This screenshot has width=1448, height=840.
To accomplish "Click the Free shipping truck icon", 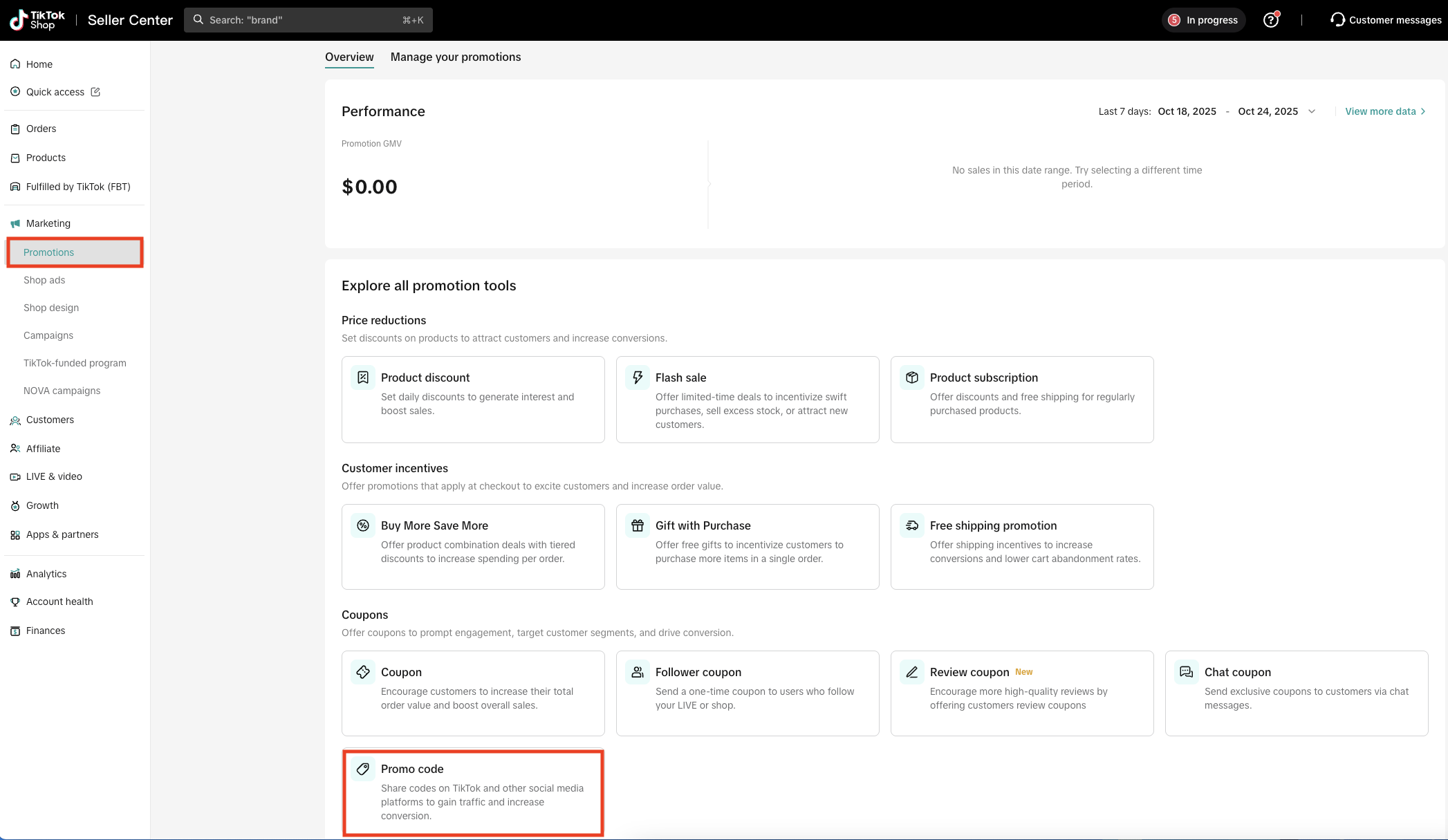I will 911,525.
